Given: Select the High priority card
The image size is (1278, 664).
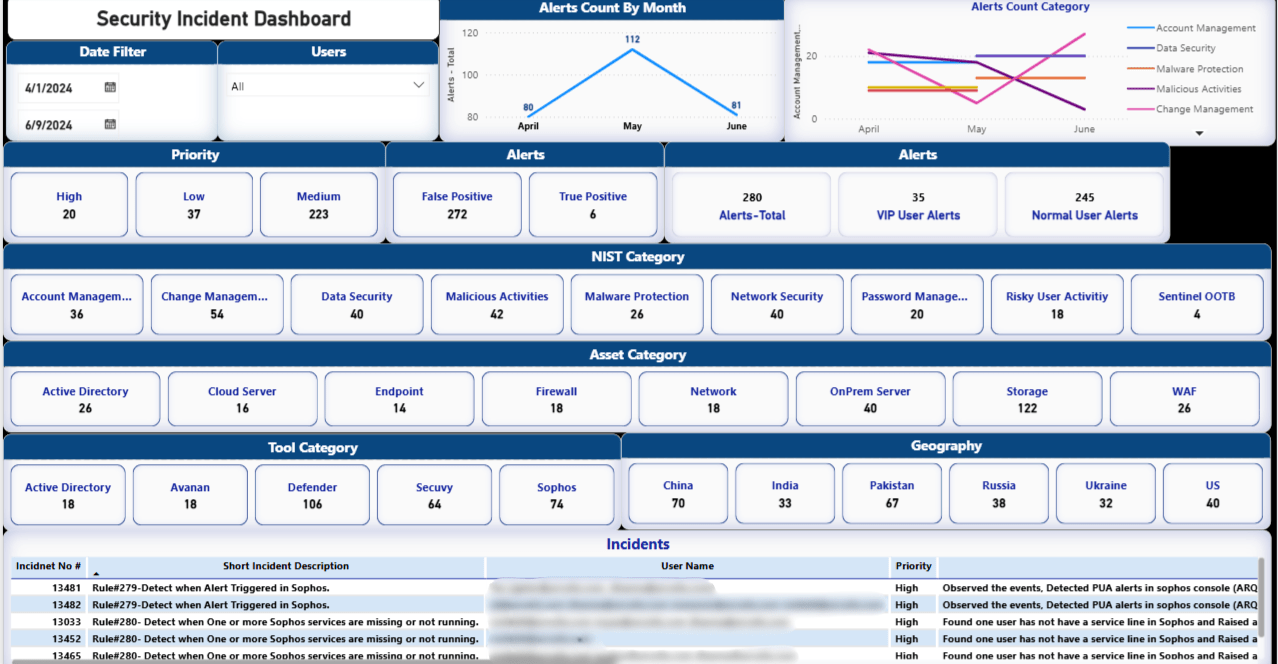Looking at the screenshot, I should [69, 205].
